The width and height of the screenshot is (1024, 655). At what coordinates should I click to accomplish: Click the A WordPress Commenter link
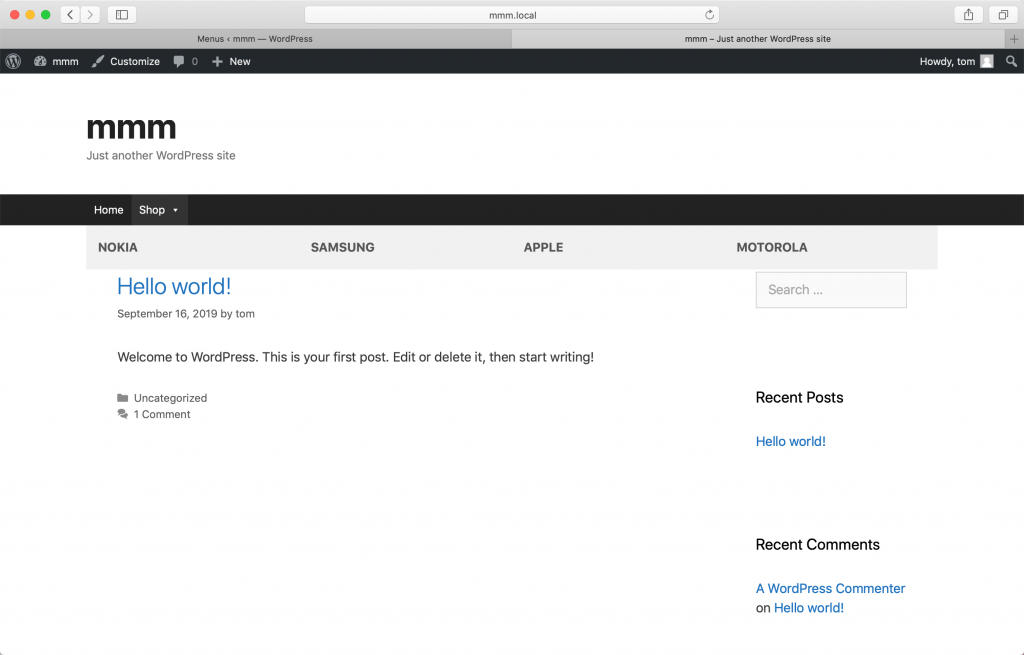[830, 588]
